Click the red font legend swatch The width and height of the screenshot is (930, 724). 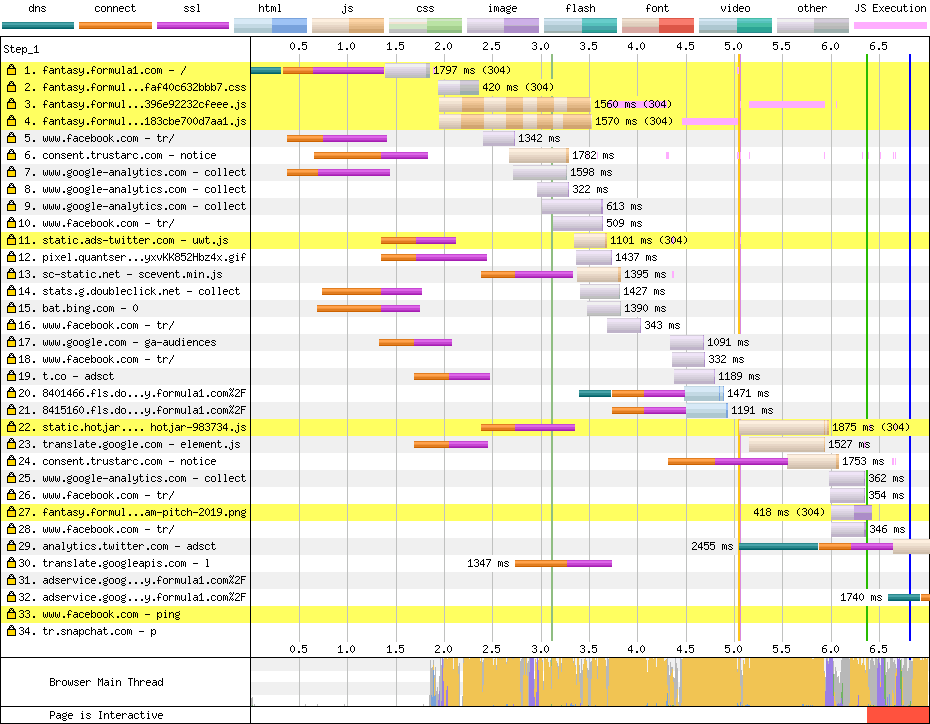tap(658, 25)
